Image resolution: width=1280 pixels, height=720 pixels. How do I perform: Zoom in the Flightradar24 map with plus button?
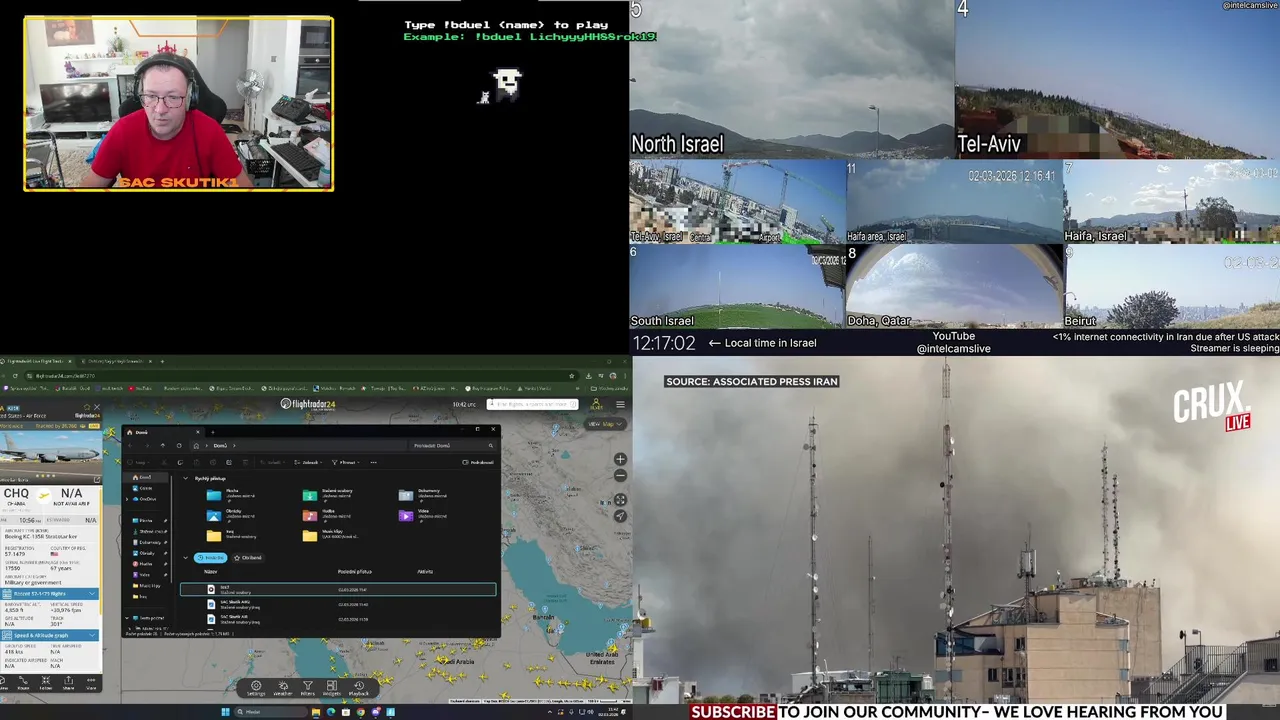pos(620,459)
